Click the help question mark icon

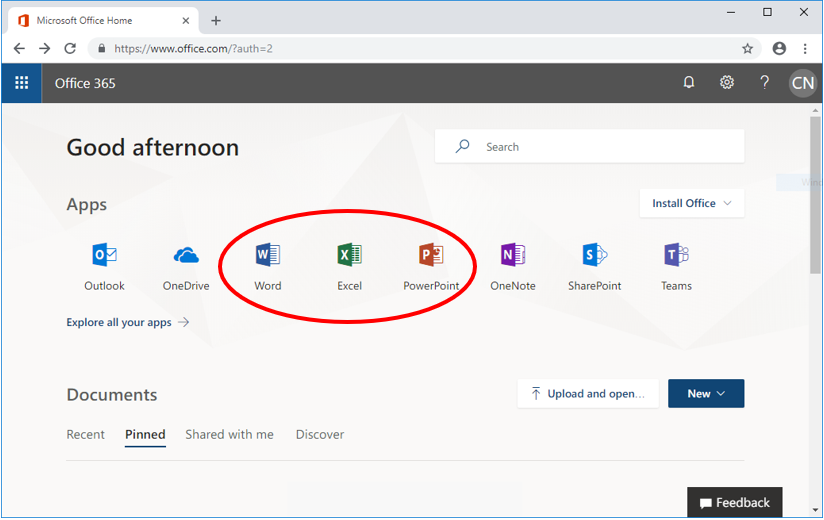point(765,83)
